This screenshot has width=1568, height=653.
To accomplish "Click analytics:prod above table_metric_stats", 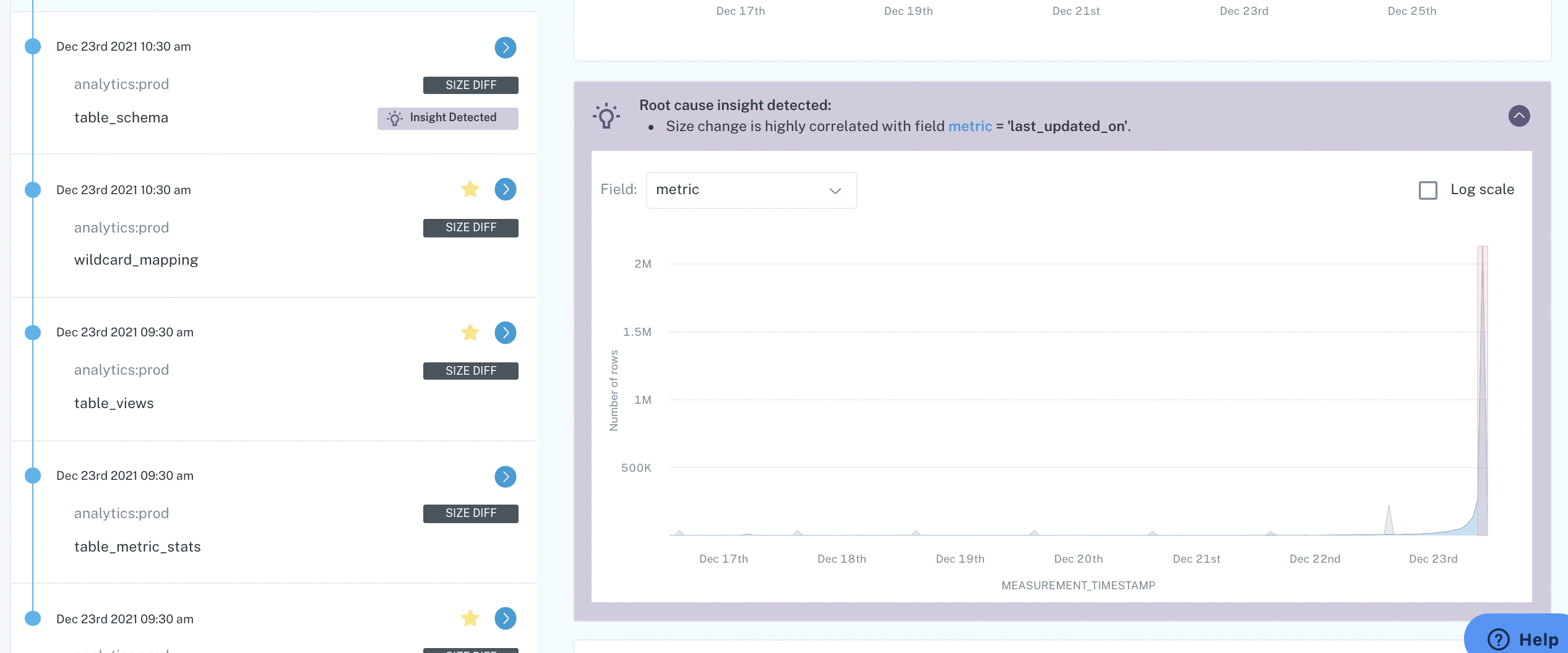I will 121,513.
